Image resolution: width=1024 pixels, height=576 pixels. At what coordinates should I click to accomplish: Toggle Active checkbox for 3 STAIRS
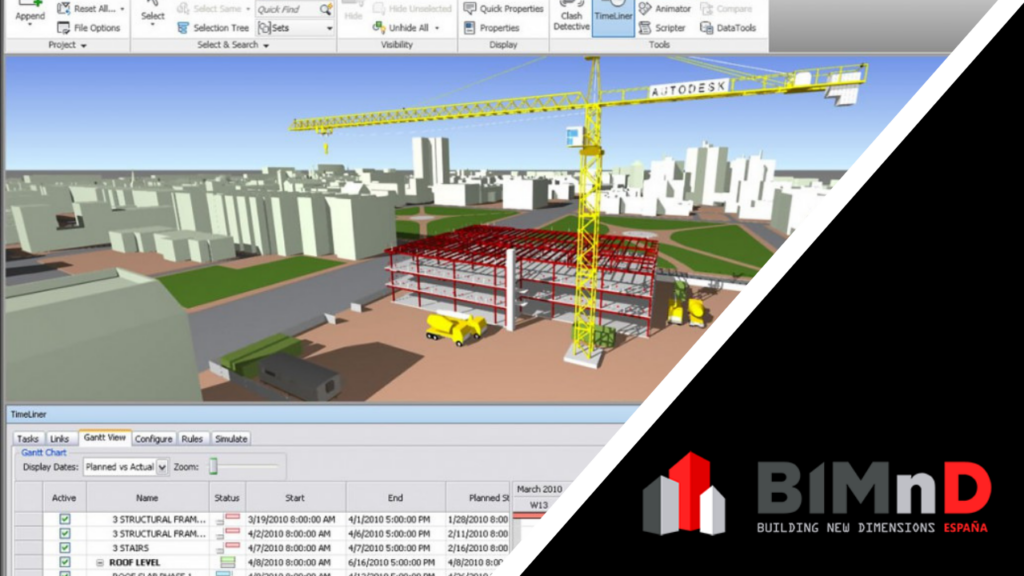click(x=65, y=548)
